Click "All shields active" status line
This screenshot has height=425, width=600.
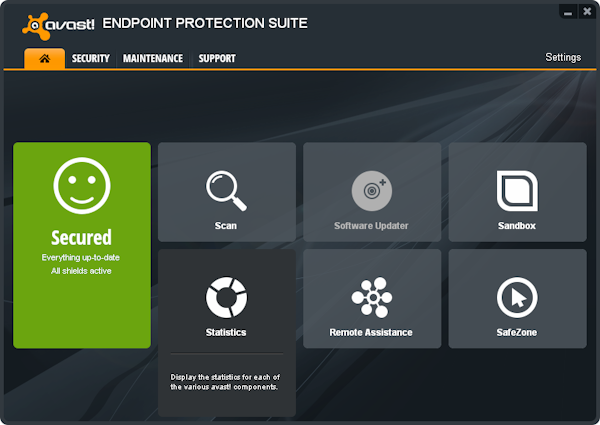point(81,271)
